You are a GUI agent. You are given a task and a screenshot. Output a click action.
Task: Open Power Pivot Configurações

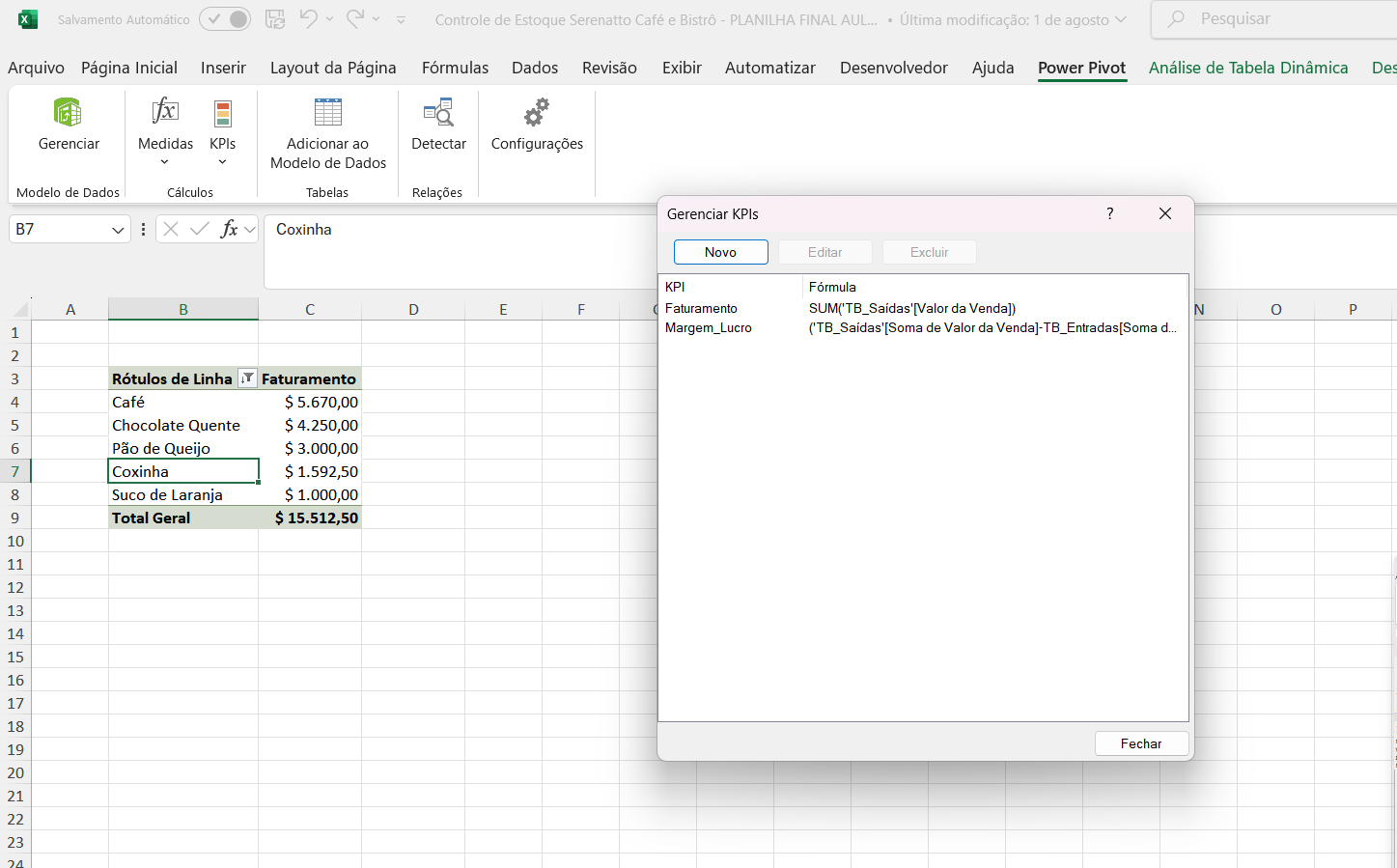537,126
